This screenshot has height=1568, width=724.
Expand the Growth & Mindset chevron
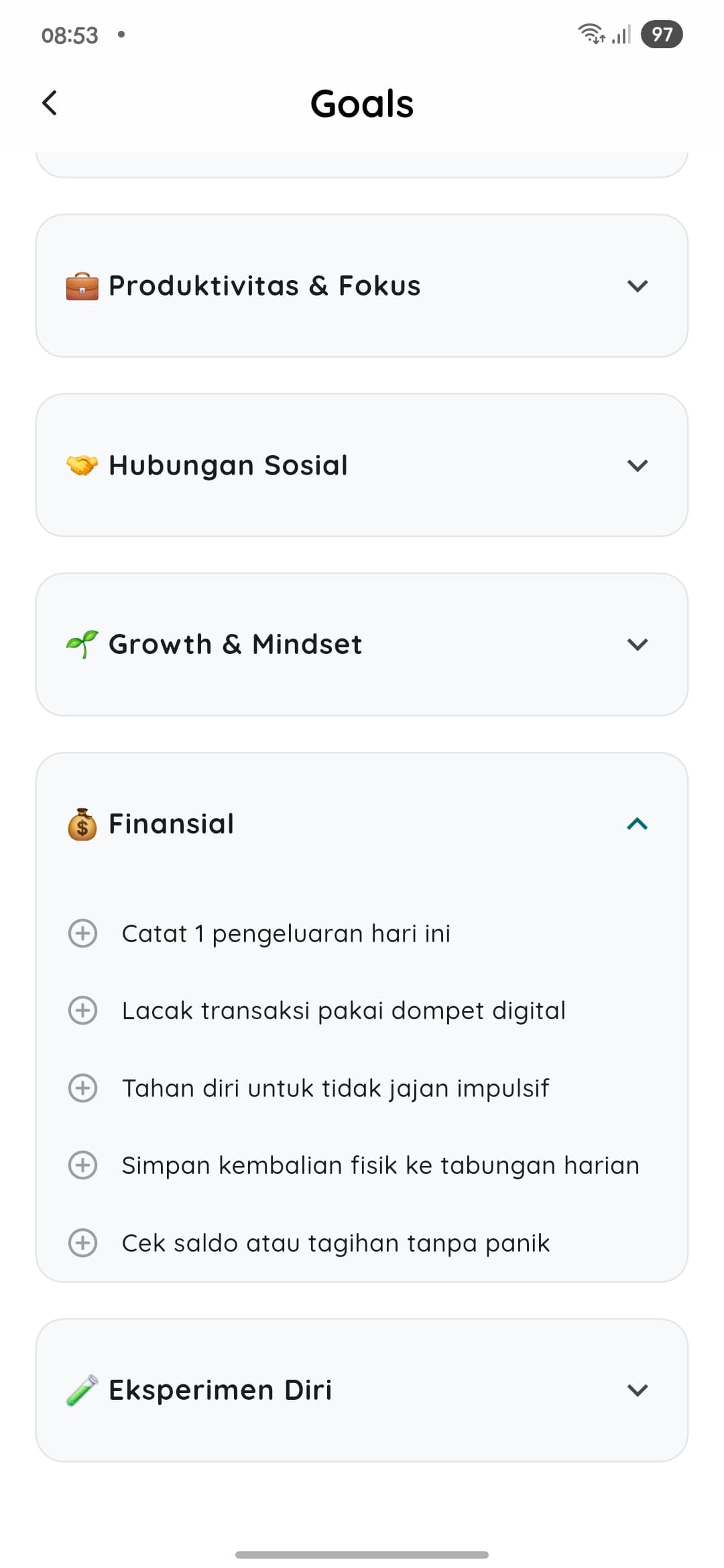pos(638,645)
